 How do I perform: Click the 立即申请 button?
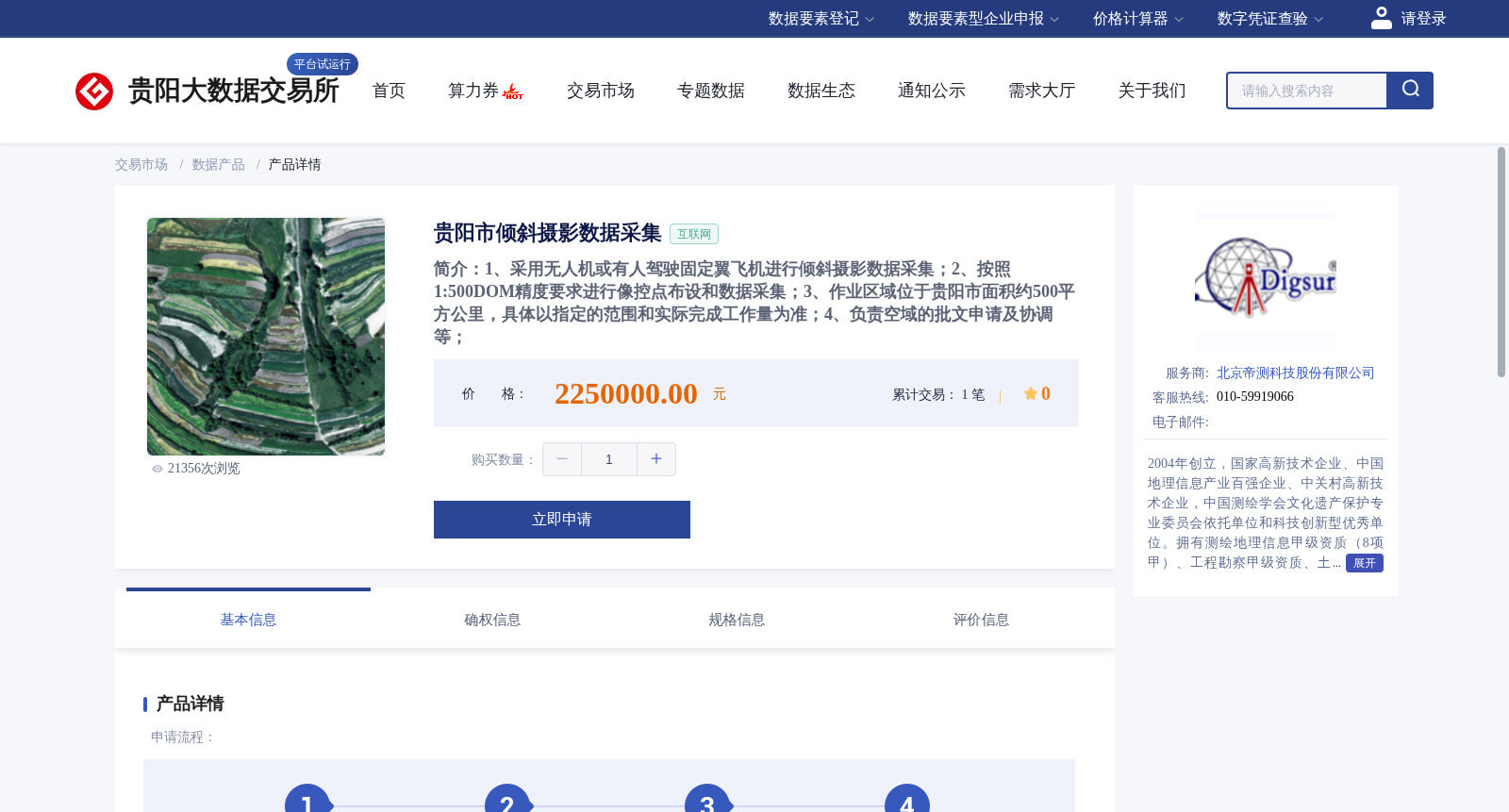[562, 520]
